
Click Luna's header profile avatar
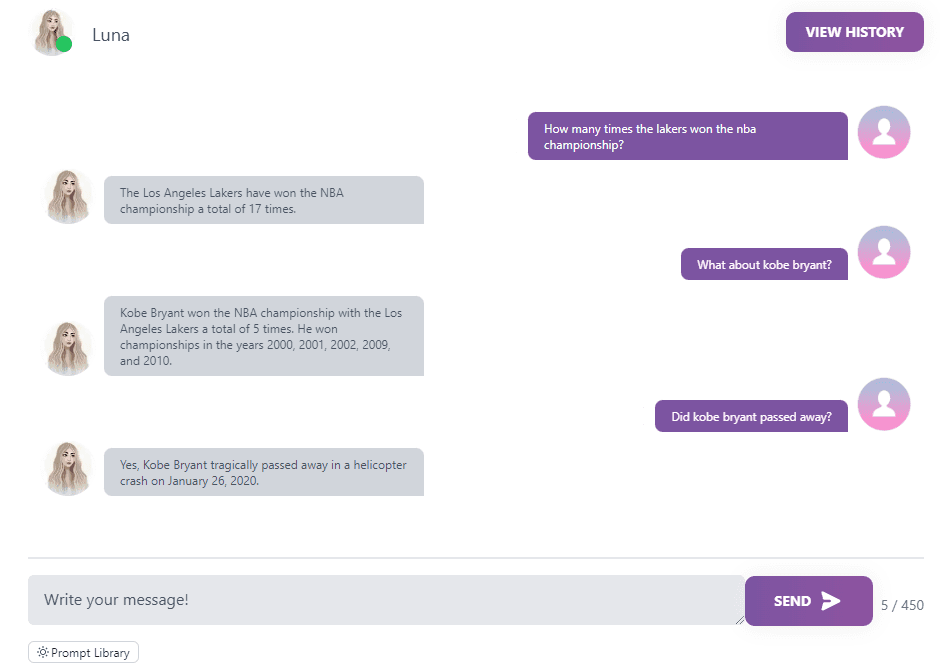pyautogui.click(x=52, y=32)
